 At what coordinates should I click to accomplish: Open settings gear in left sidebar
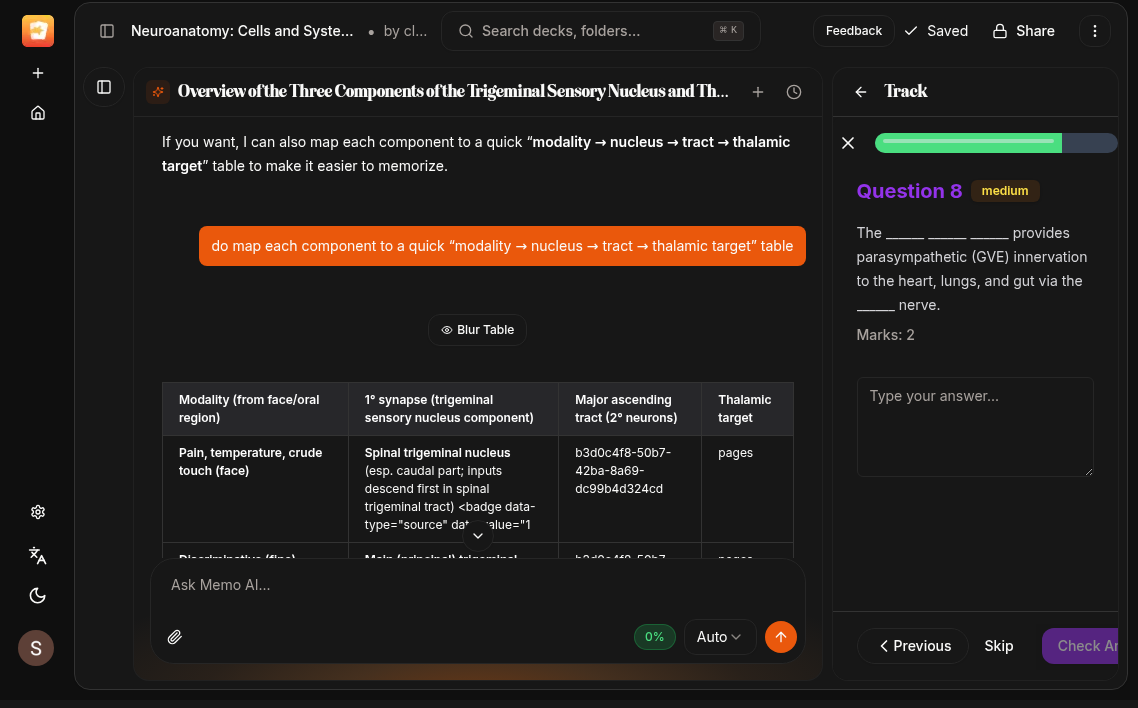tap(38, 512)
